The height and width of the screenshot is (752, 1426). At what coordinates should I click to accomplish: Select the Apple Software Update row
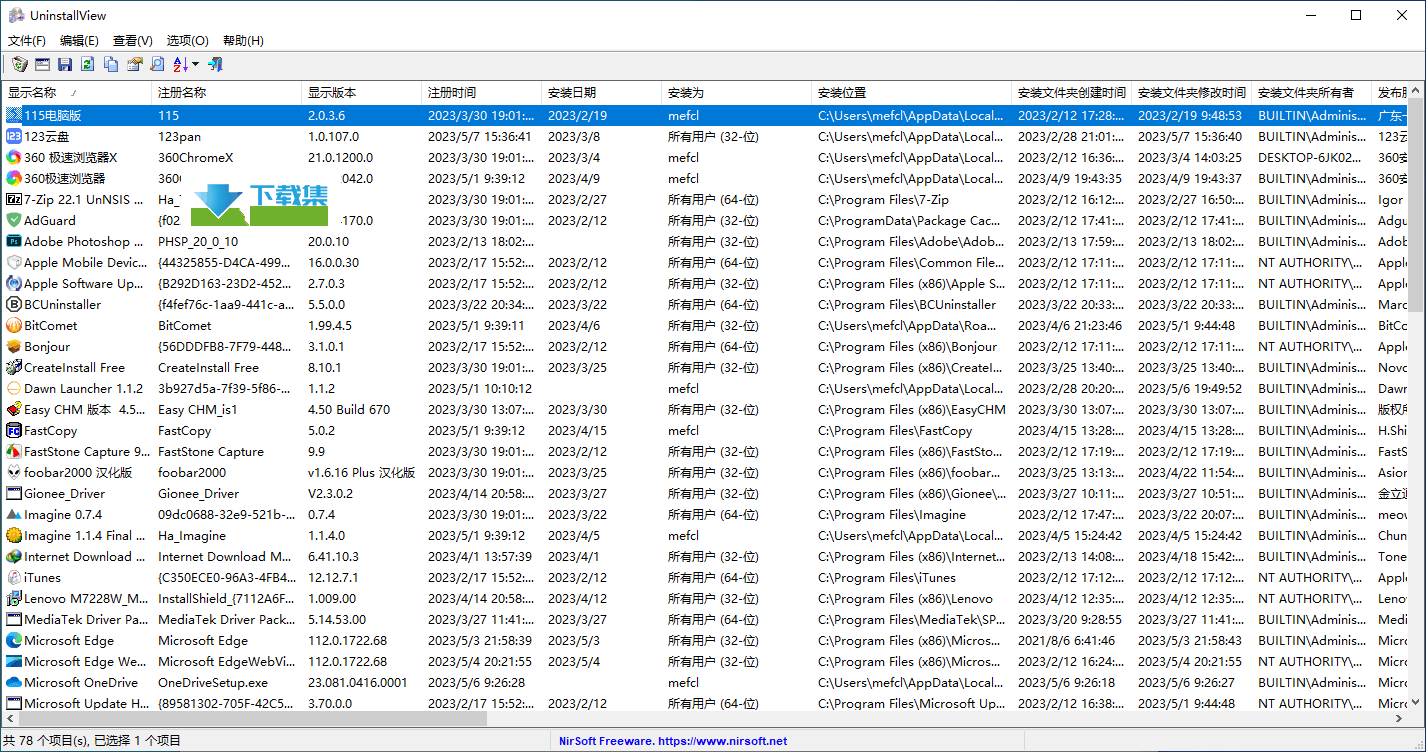tap(704, 283)
